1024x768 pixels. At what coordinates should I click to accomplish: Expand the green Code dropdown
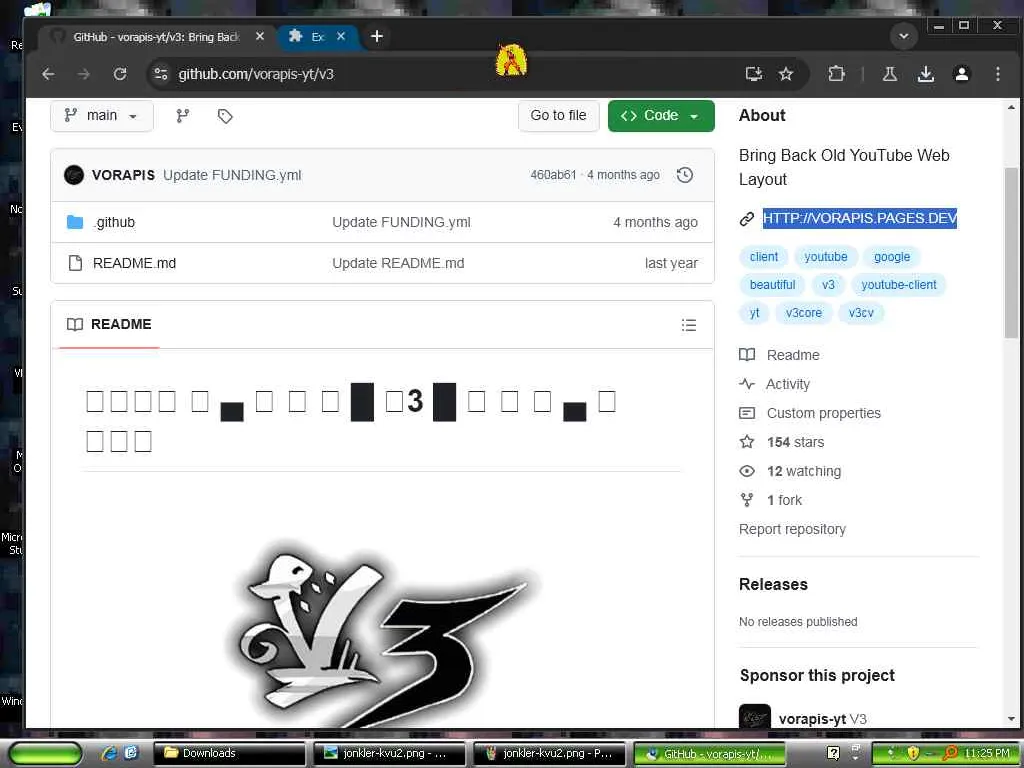661,116
